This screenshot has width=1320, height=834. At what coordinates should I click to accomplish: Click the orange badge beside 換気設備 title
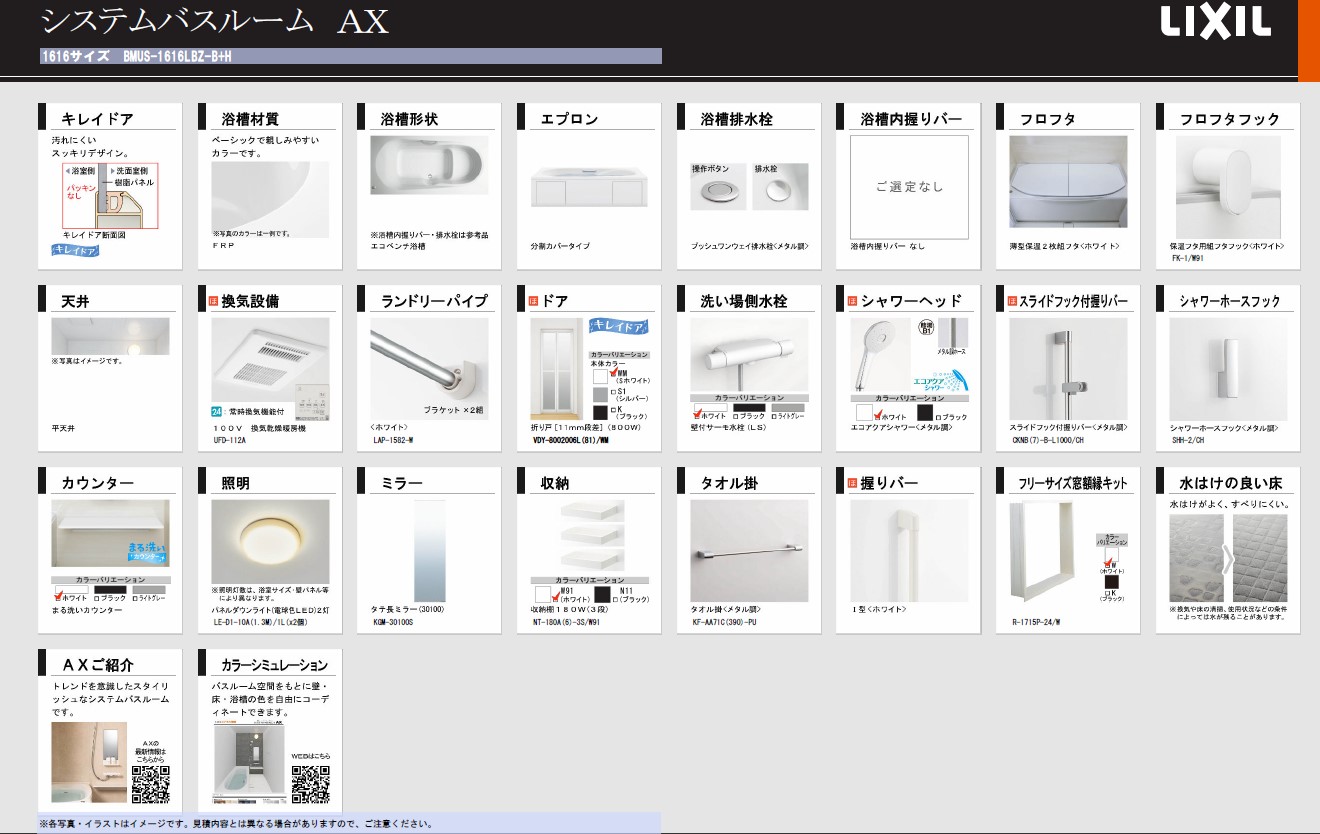[x=213, y=300]
